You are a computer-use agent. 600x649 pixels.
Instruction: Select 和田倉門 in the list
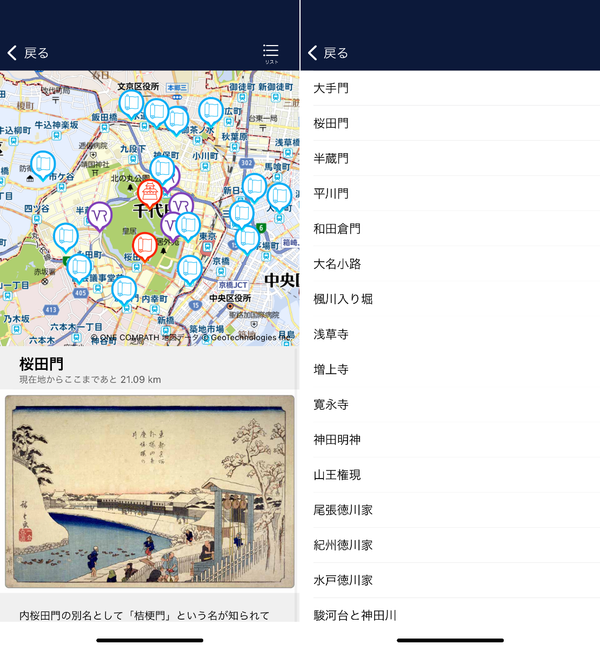450,229
